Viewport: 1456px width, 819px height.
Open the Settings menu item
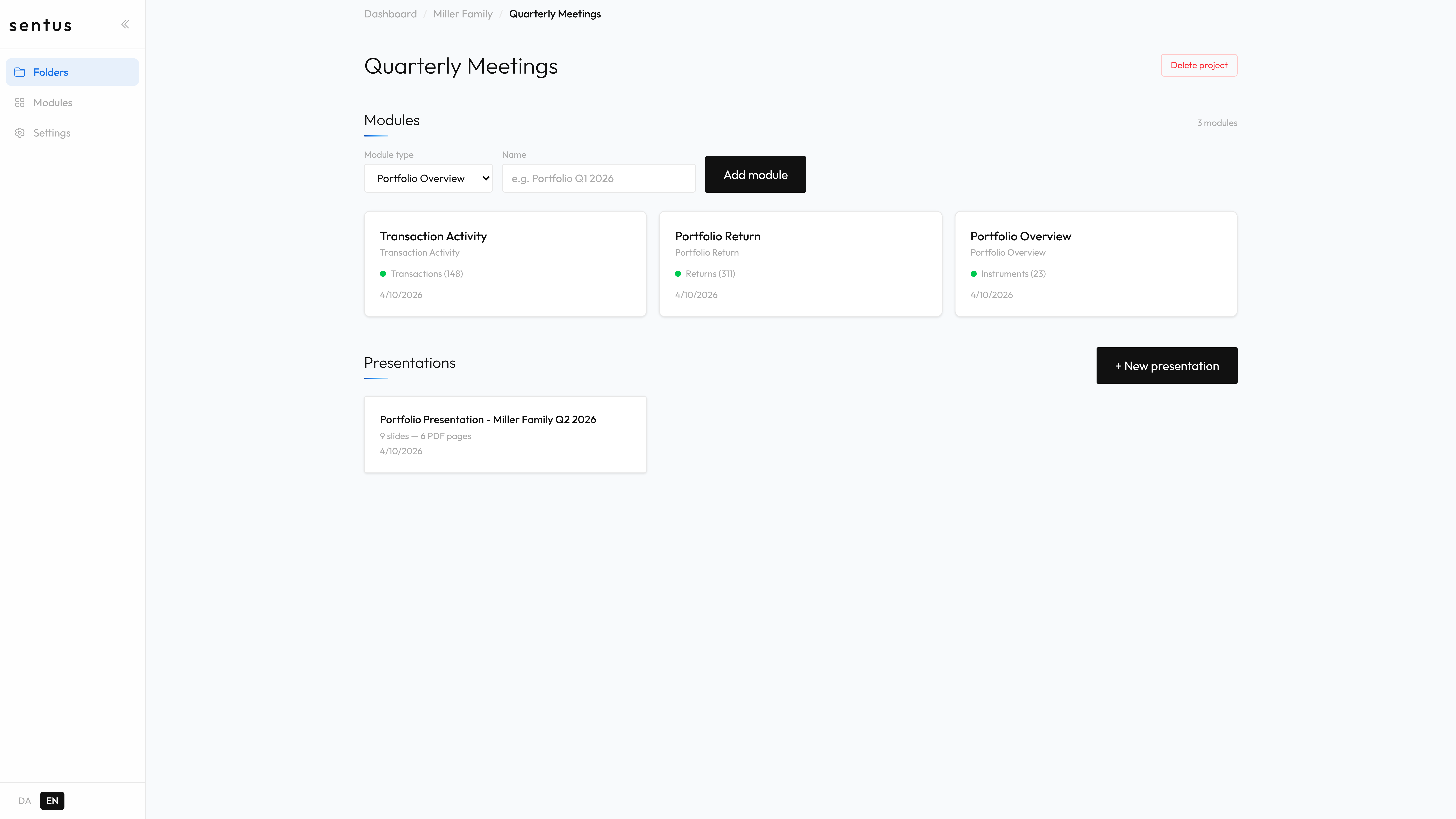point(72,133)
